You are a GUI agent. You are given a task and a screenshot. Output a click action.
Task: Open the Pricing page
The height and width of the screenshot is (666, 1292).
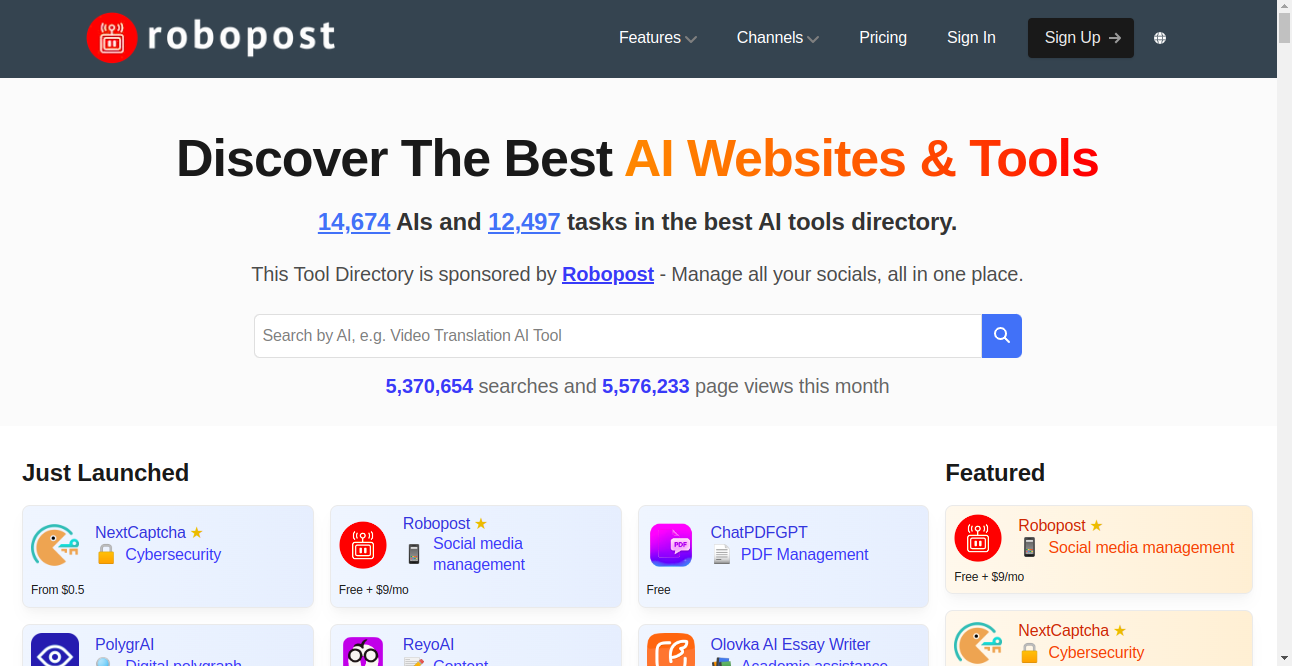(x=883, y=38)
